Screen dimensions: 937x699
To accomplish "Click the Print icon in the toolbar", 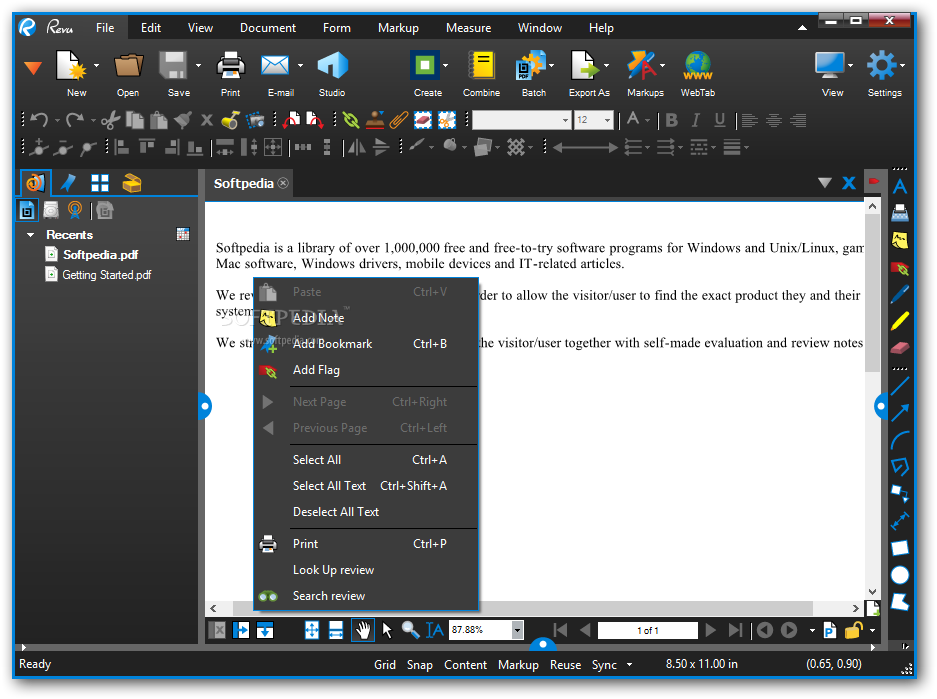I will coord(231,65).
